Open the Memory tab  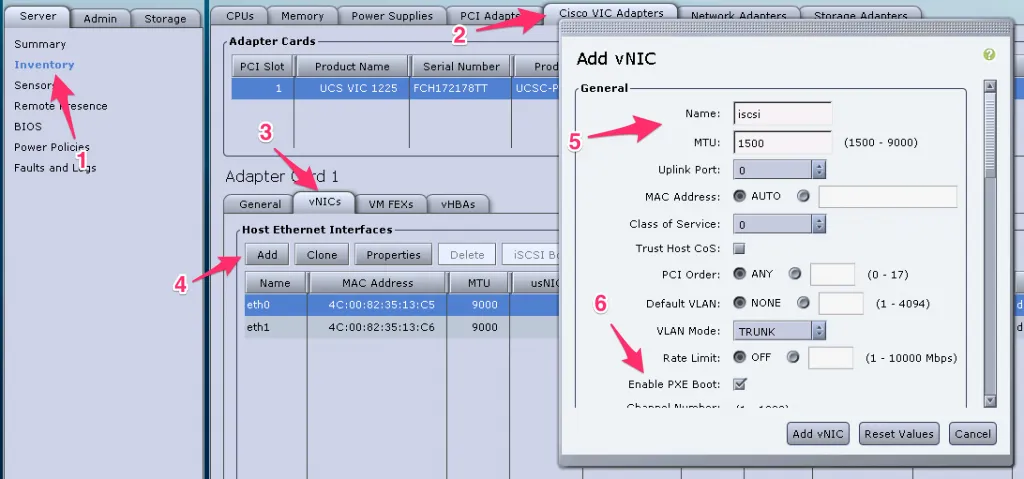pyautogui.click(x=302, y=16)
